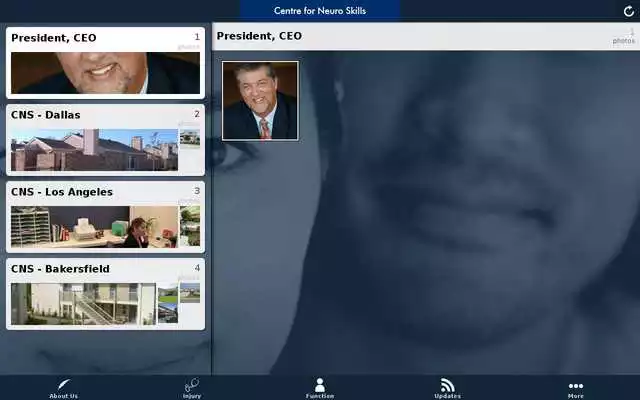The height and width of the screenshot is (400, 640).
Task: Tap the More three-dots icon
Action: (x=576, y=385)
